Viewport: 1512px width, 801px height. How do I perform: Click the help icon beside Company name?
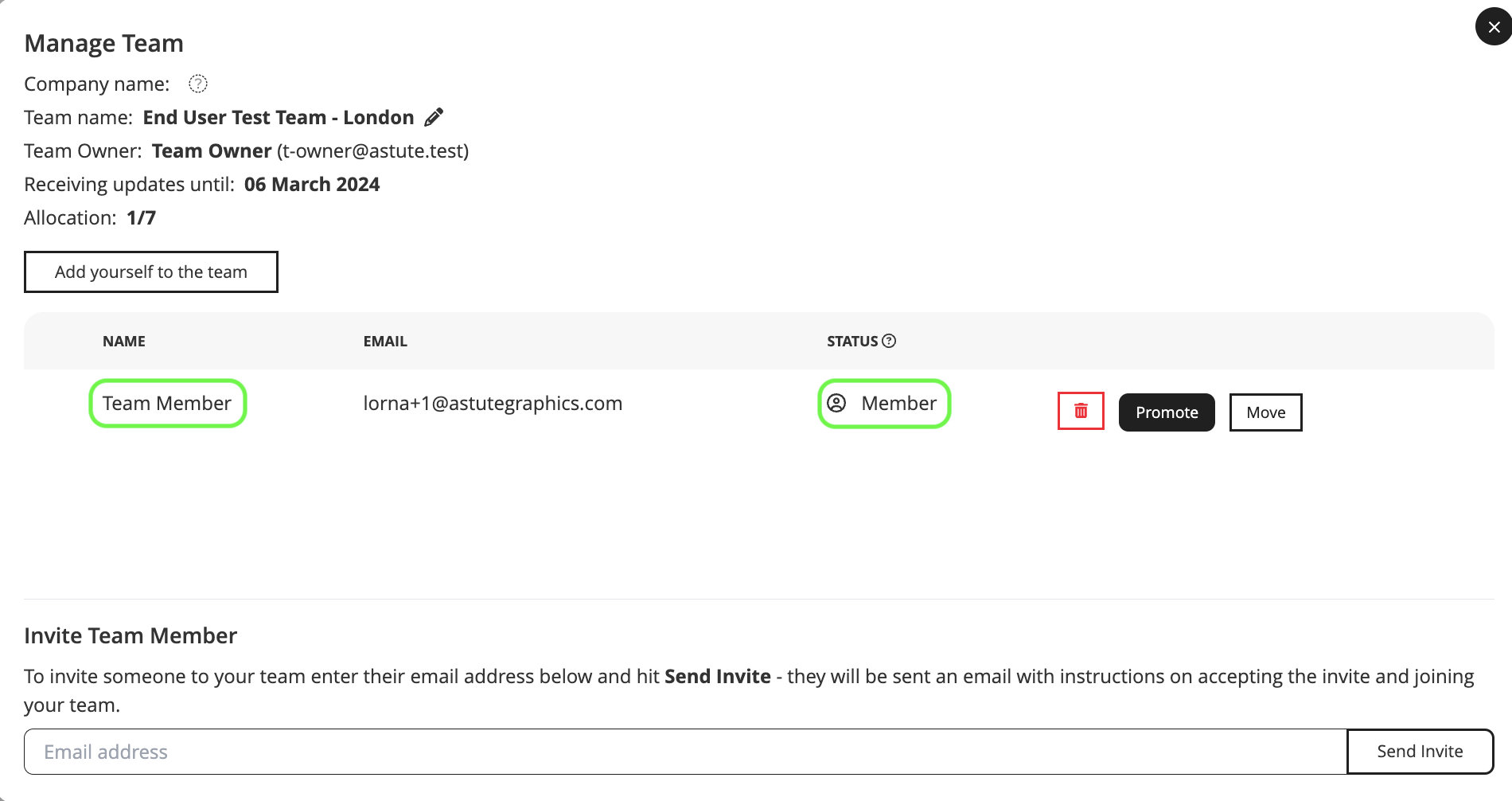click(x=198, y=84)
